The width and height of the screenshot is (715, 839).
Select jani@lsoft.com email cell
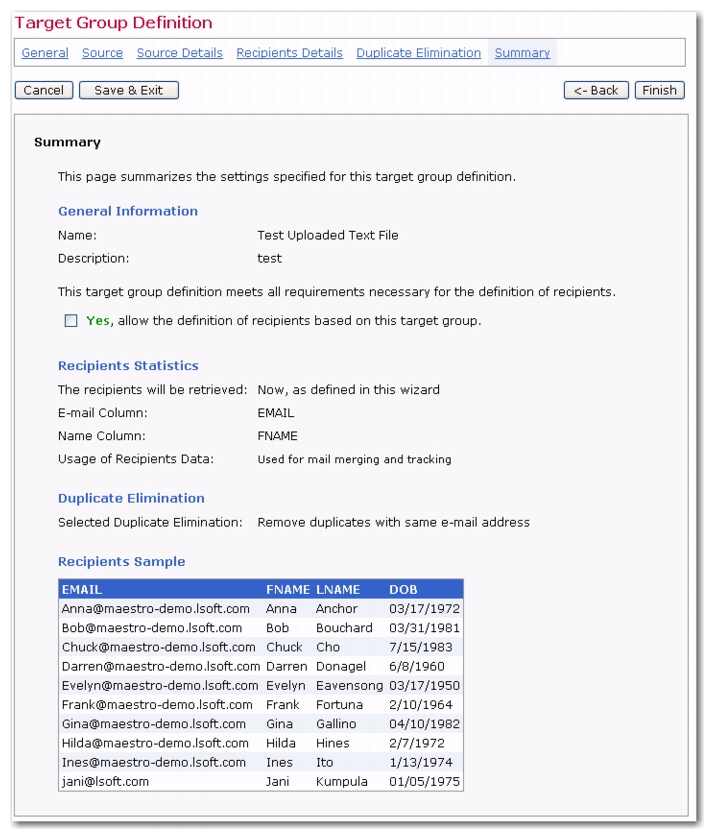pyautogui.click(x=105, y=782)
